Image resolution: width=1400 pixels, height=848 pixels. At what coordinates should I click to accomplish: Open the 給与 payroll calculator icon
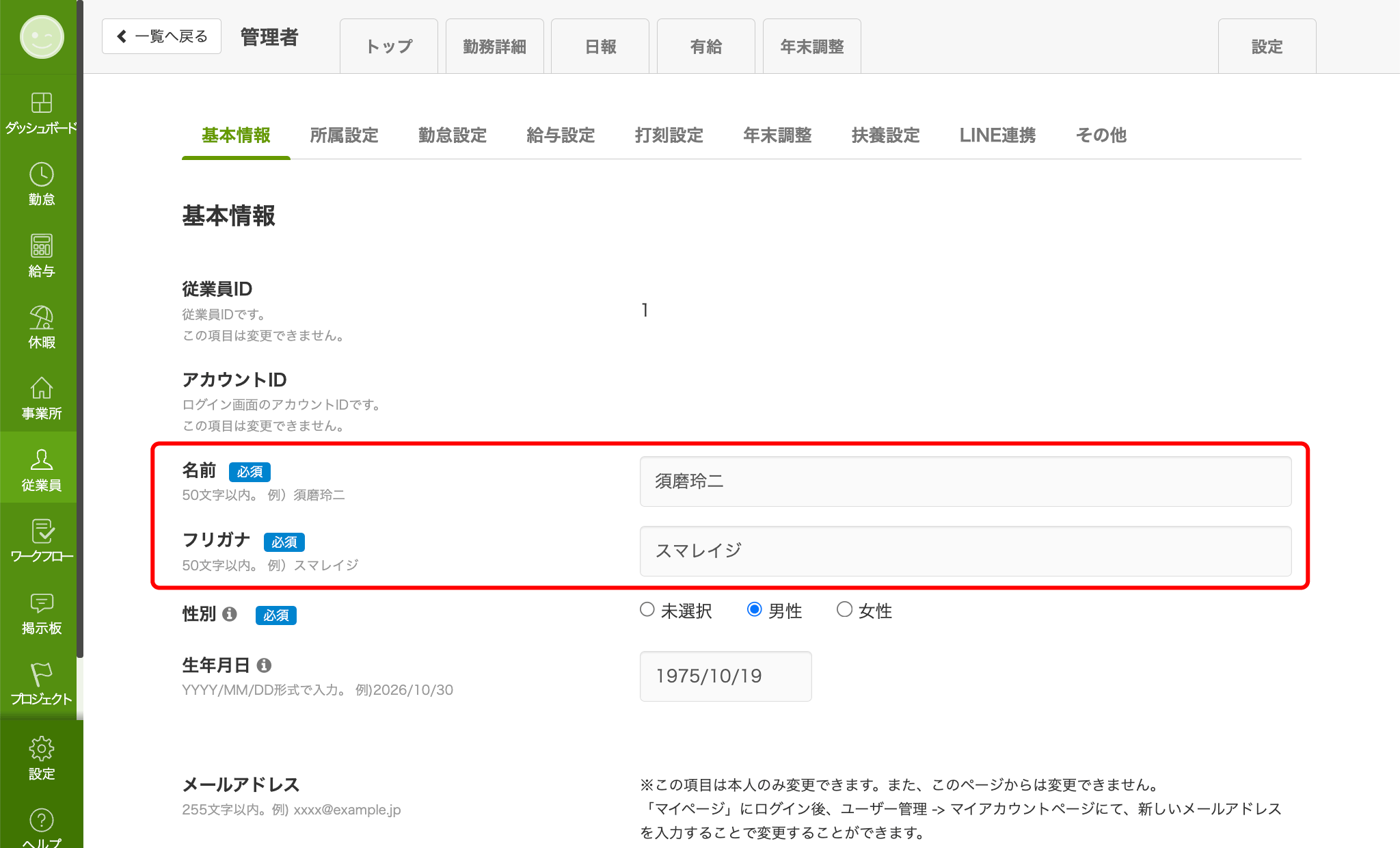pyautogui.click(x=41, y=246)
